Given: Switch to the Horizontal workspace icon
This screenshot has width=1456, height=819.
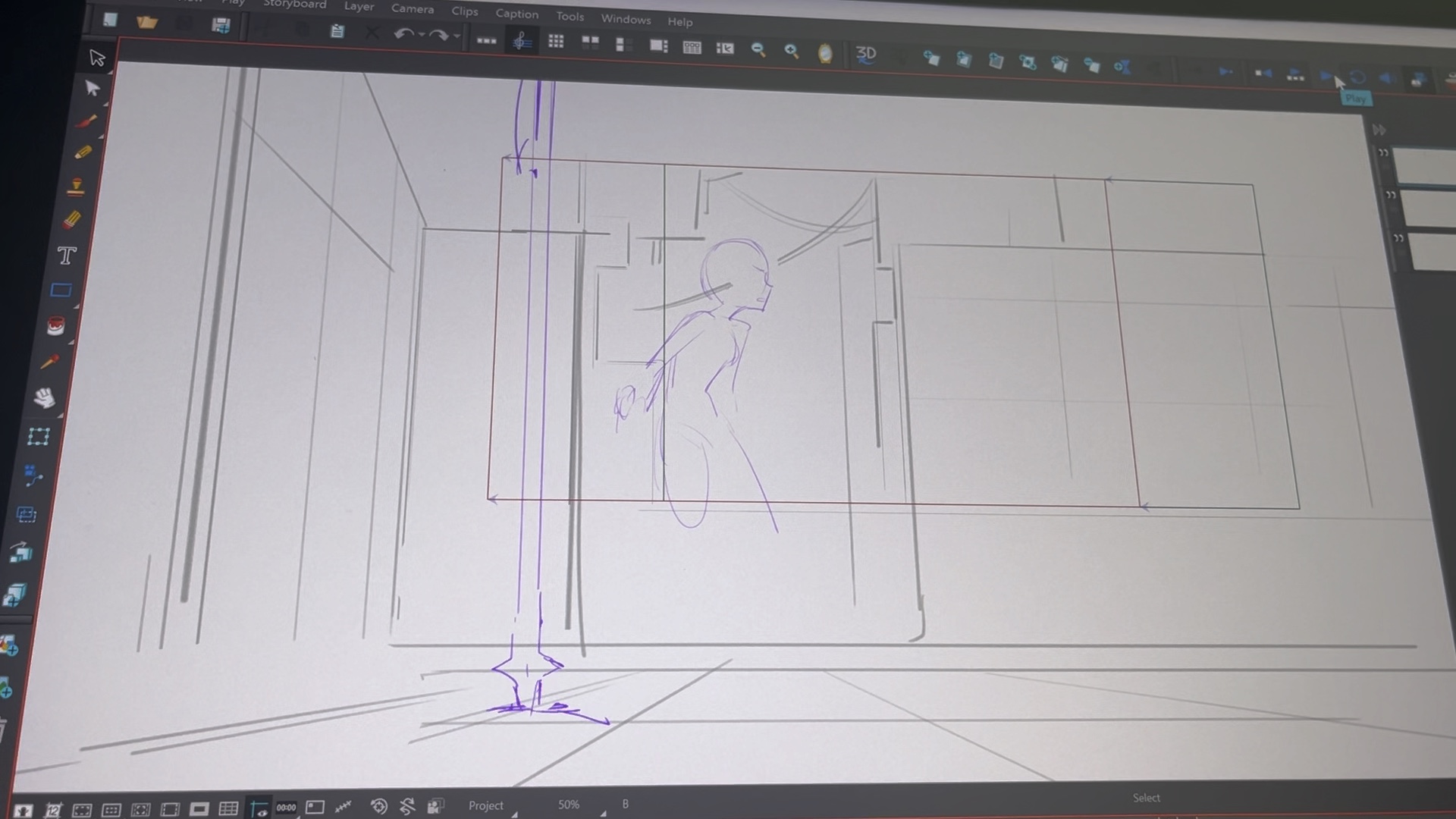Looking at the screenshot, I should 590,42.
